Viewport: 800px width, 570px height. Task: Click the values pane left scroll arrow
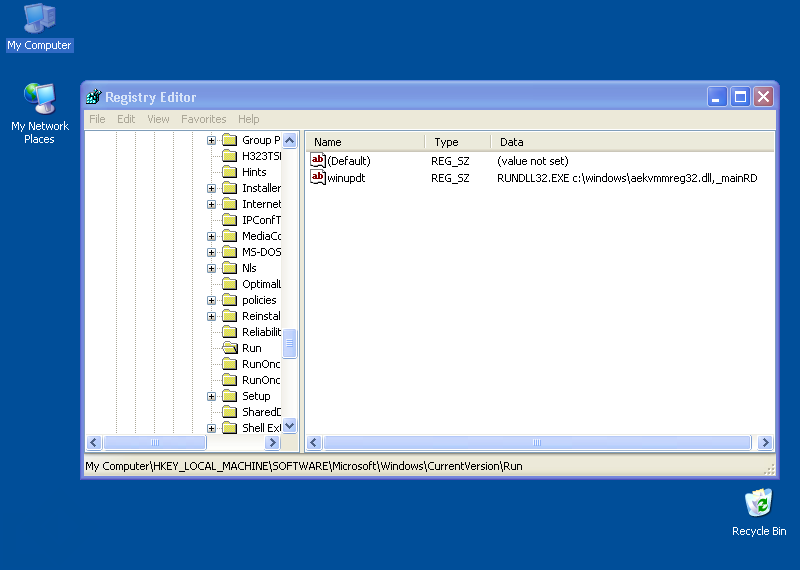click(x=314, y=442)
